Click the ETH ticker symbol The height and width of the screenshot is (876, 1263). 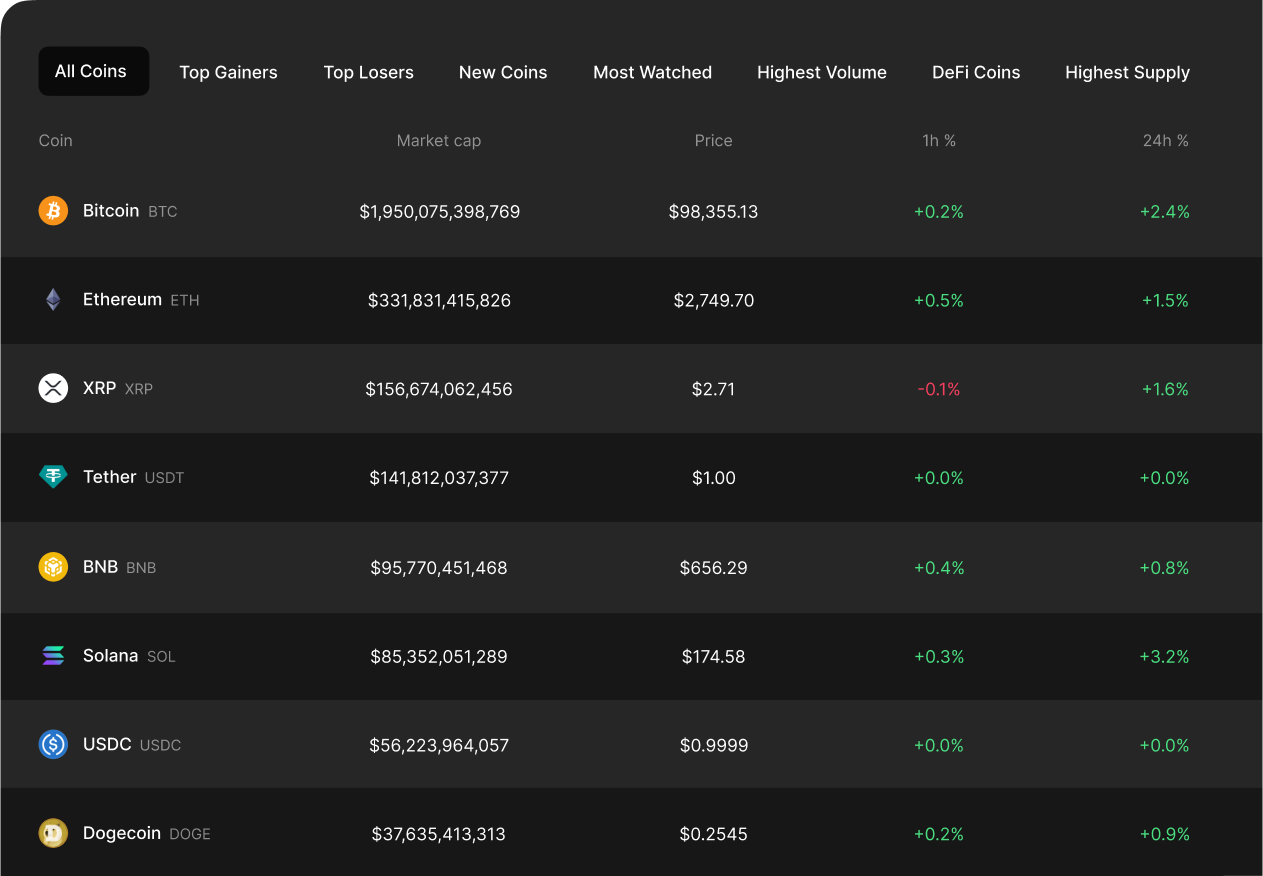(185, 301)
